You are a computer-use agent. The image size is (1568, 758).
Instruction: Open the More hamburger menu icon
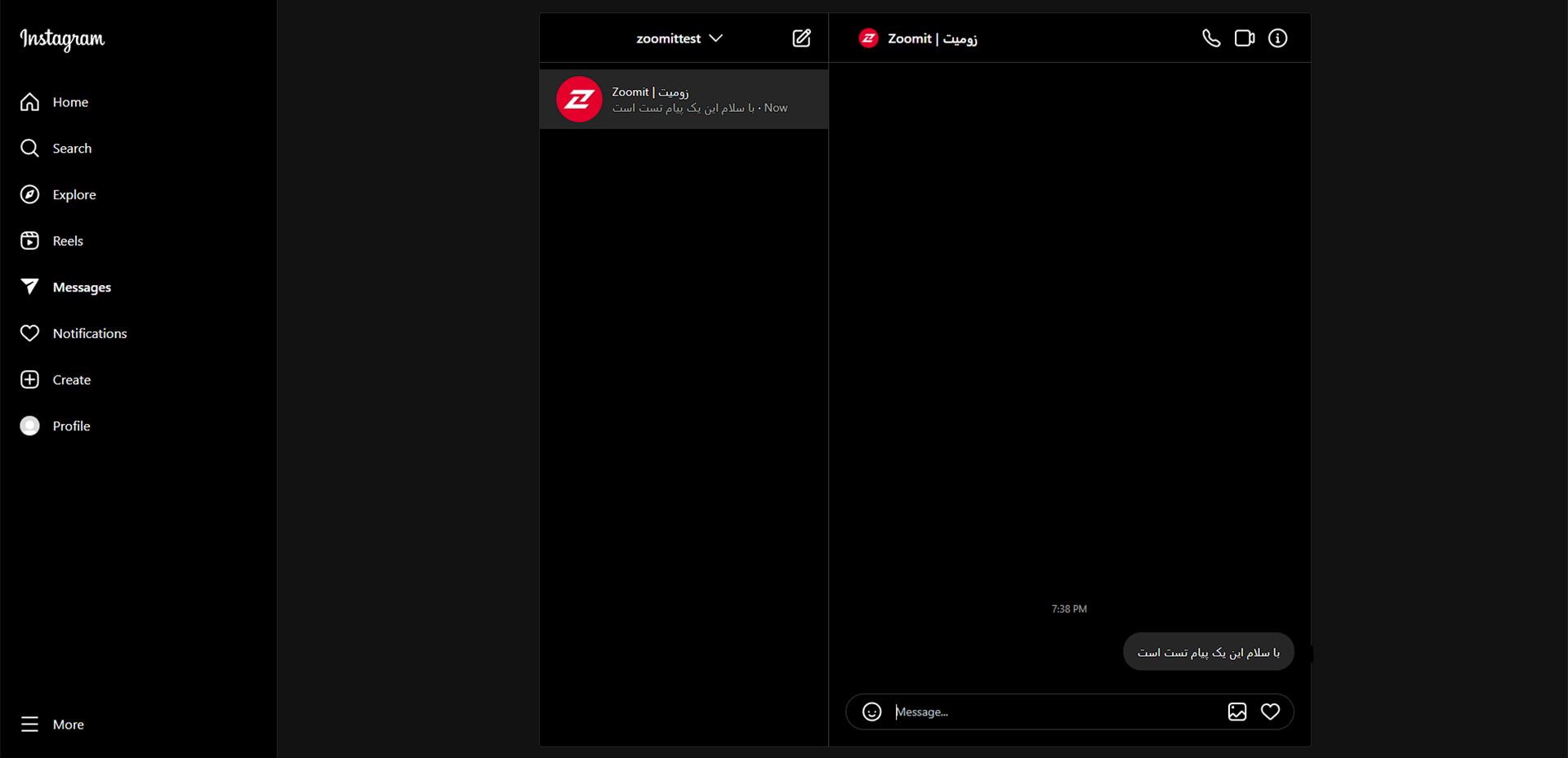(29, 725)
